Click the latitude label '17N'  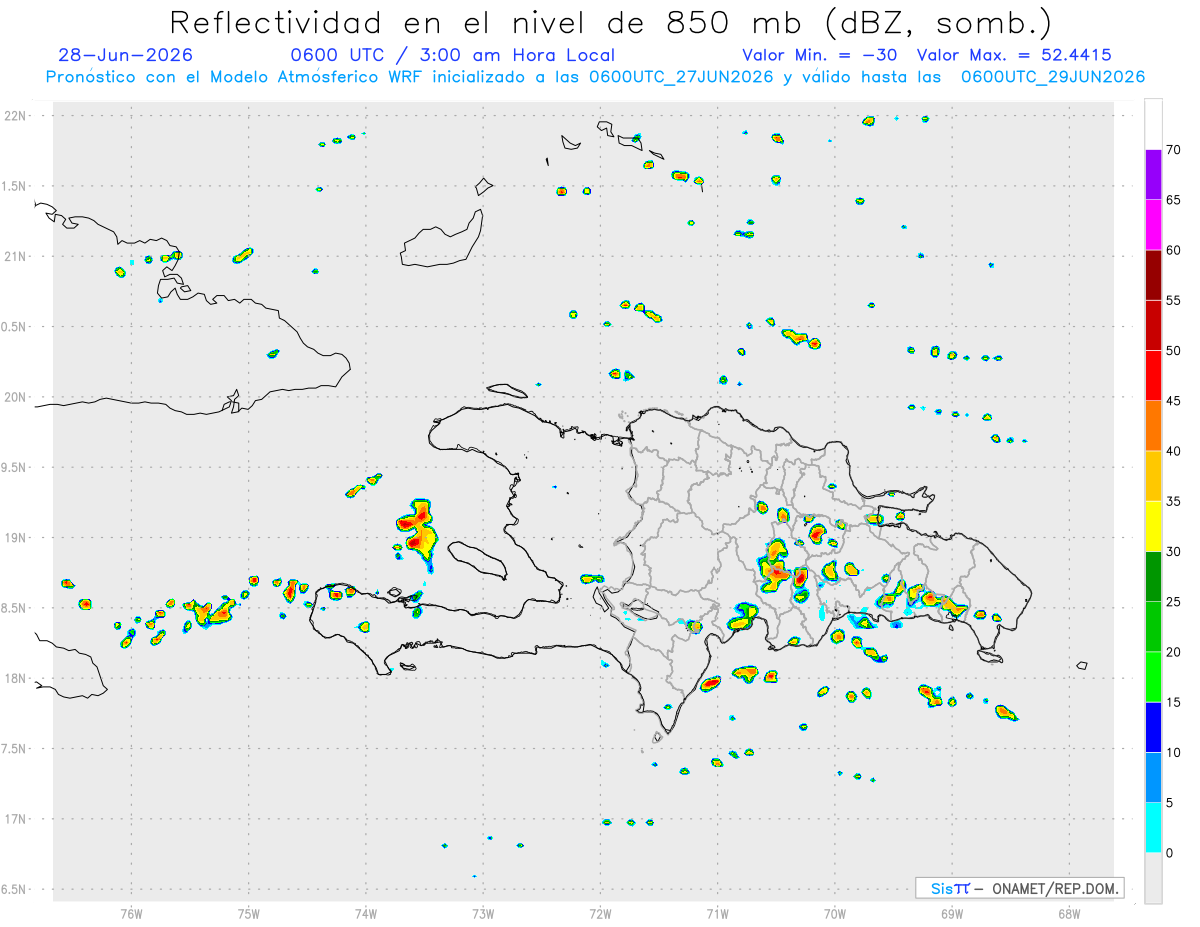16,818
